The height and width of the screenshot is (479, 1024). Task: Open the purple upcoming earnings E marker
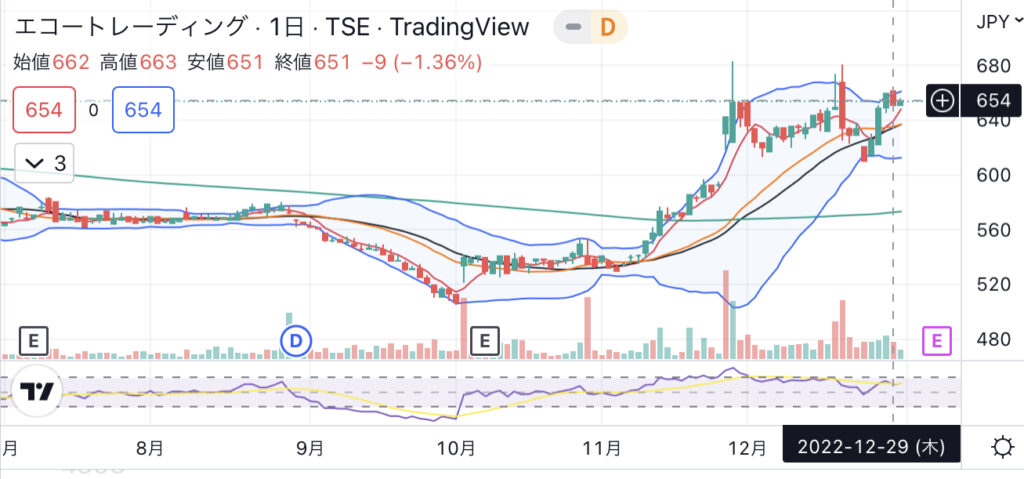tap(936, 340)
